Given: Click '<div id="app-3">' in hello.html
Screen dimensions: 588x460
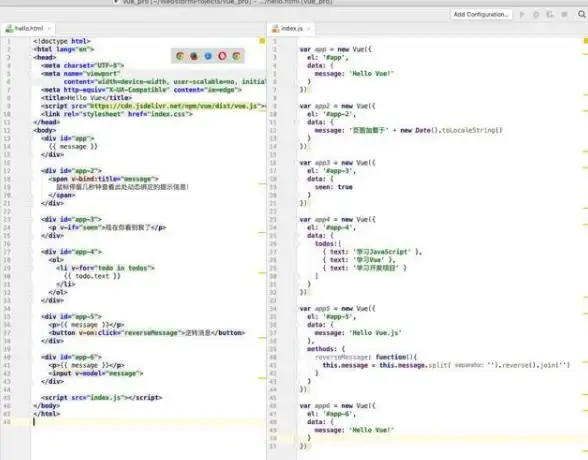Looking at the screenshot, I should pos(71,219).
